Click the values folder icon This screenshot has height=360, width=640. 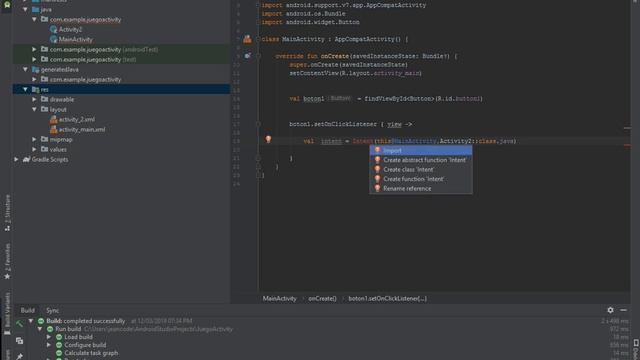click(44, 149)
